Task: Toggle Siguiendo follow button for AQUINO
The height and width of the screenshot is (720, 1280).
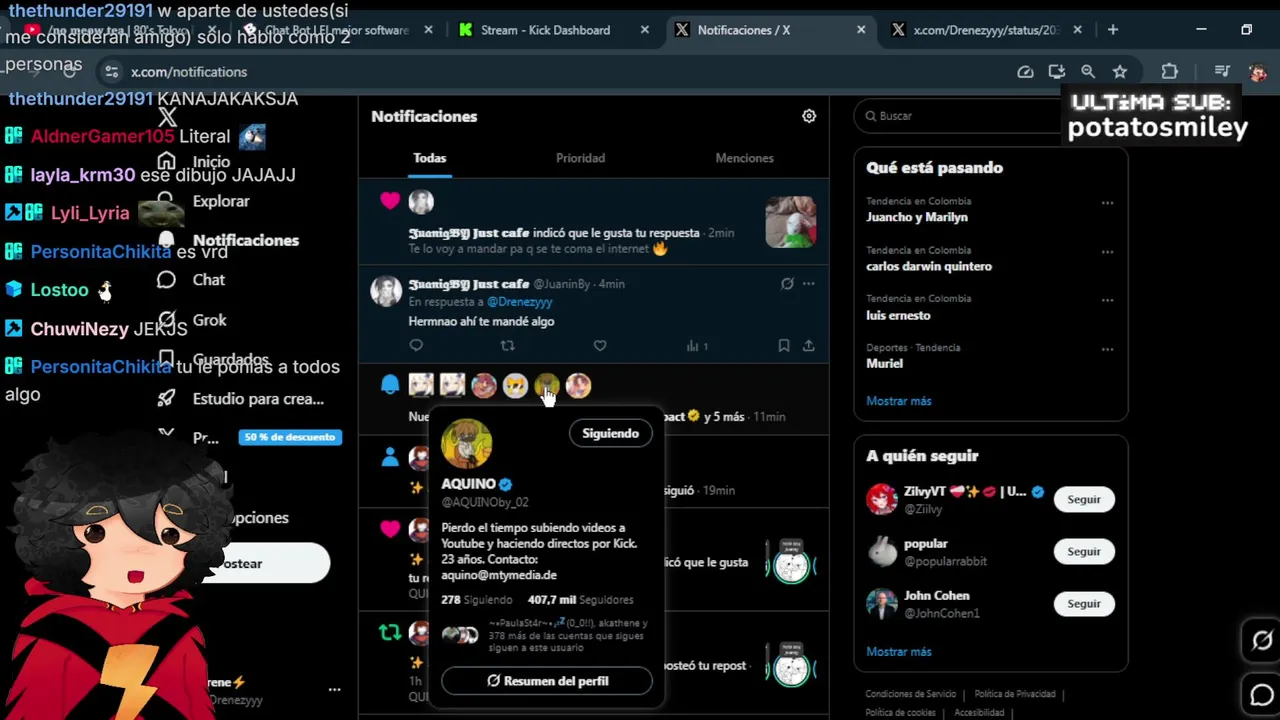Action: coord(610,433)
